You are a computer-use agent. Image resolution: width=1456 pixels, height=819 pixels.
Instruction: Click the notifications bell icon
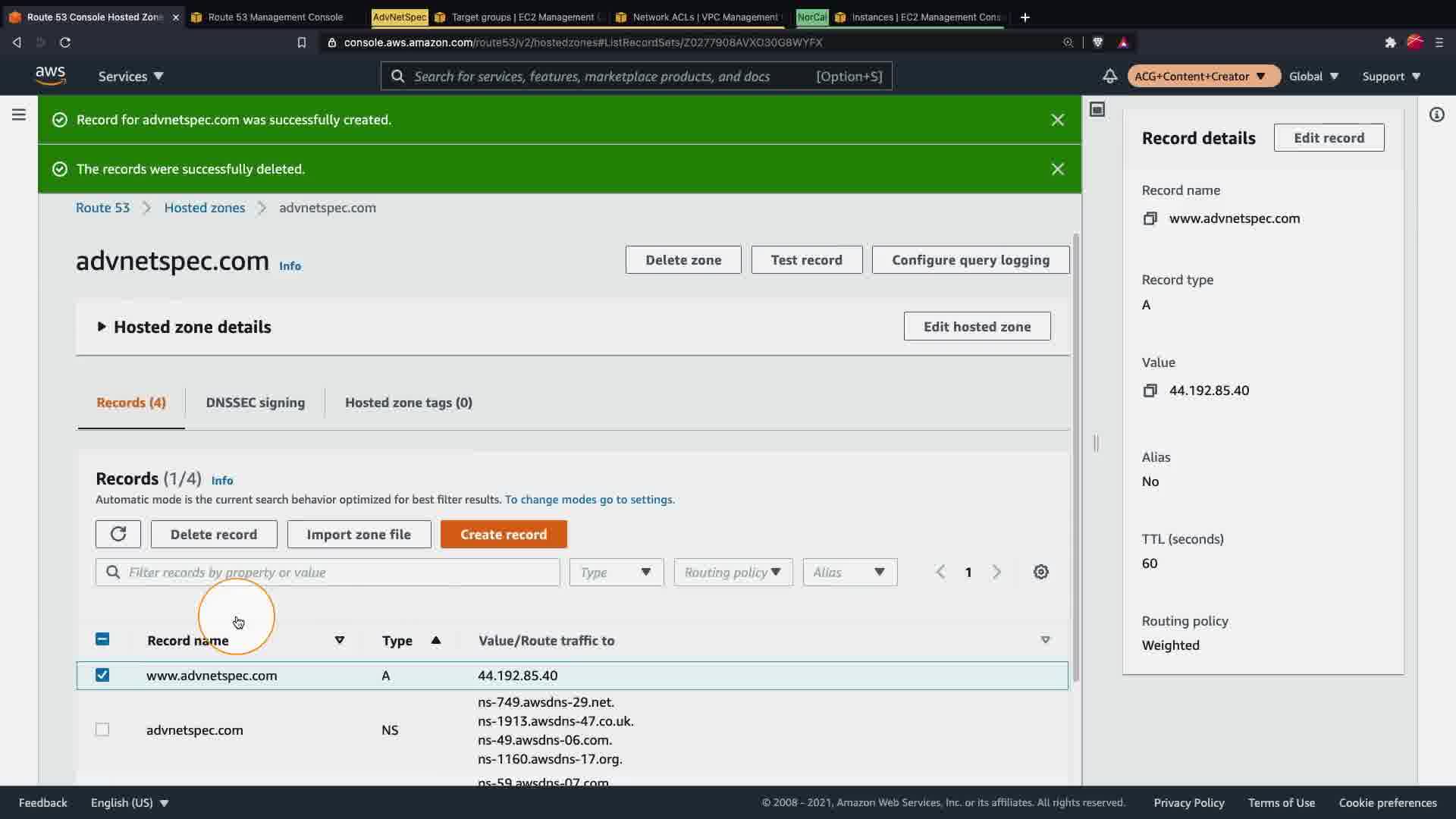tap(1109, 76)
